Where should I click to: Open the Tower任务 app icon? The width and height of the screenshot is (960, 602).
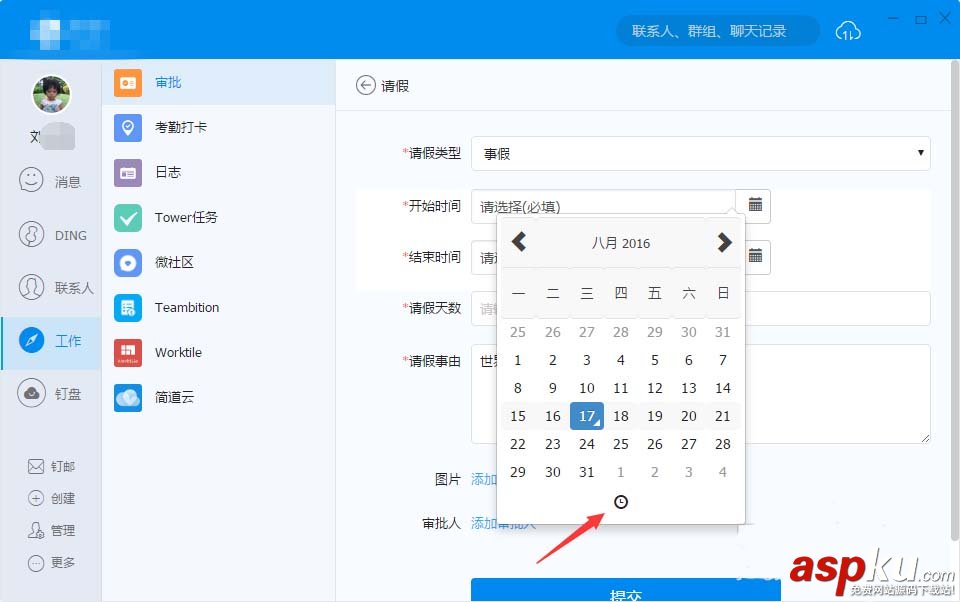point(128,217)
